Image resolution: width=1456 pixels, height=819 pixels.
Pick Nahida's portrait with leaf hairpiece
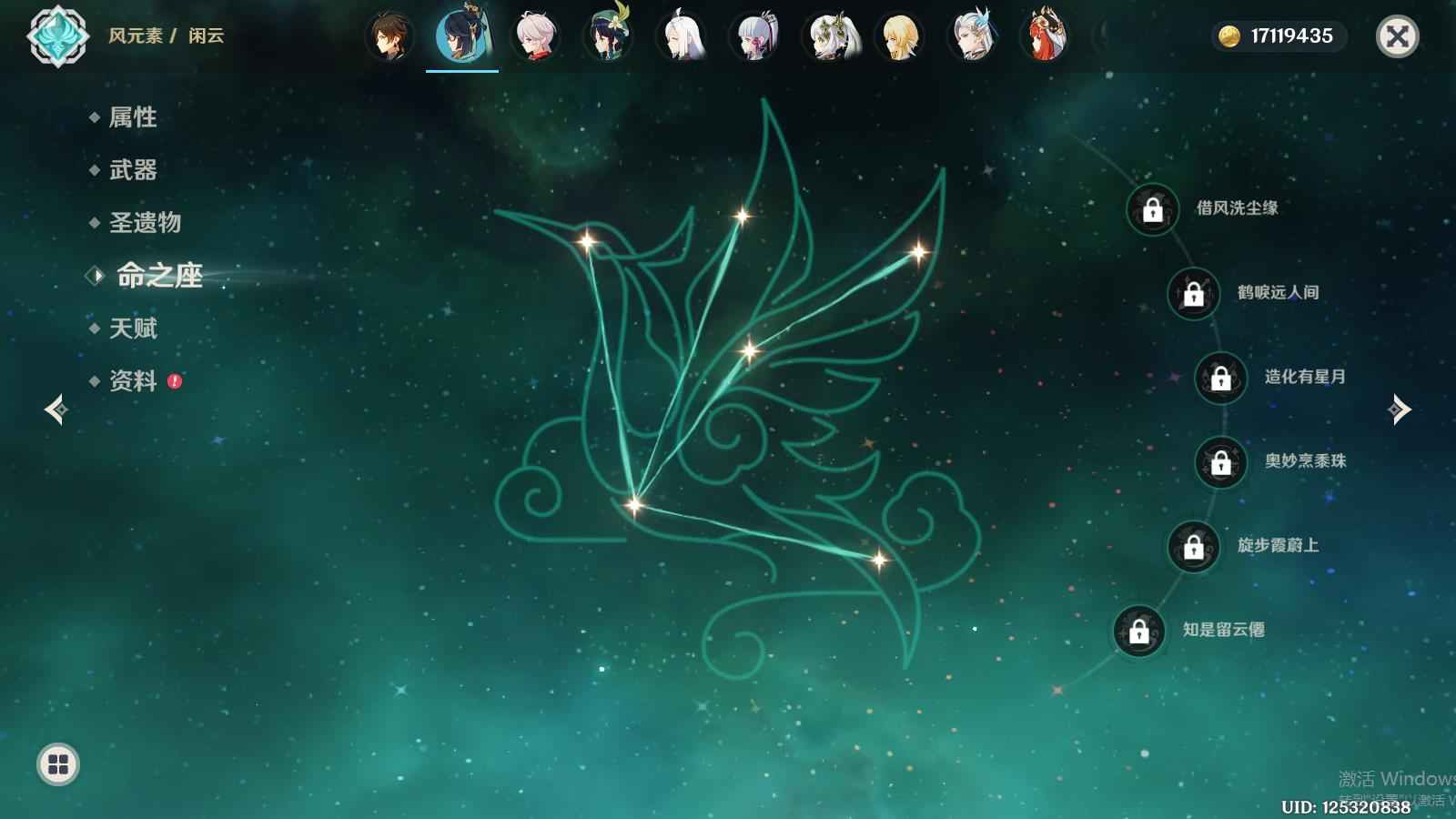coord(826,36)
